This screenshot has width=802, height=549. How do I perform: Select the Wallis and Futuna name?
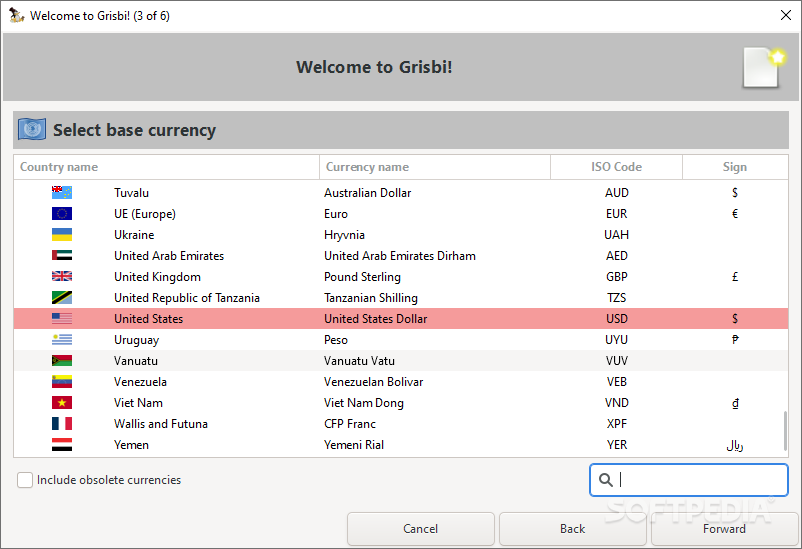tap(161, 424)
